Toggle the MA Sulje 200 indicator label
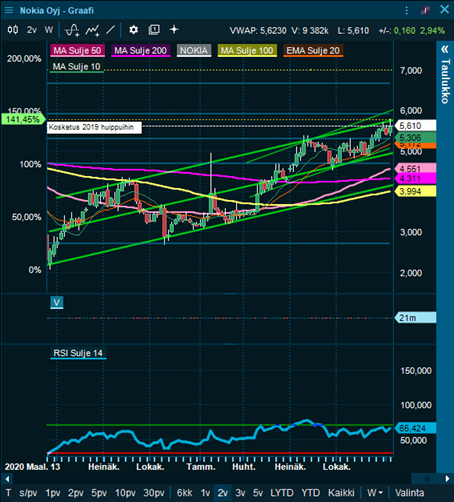This screenshot has height=502, width=454. pos(140,51)
